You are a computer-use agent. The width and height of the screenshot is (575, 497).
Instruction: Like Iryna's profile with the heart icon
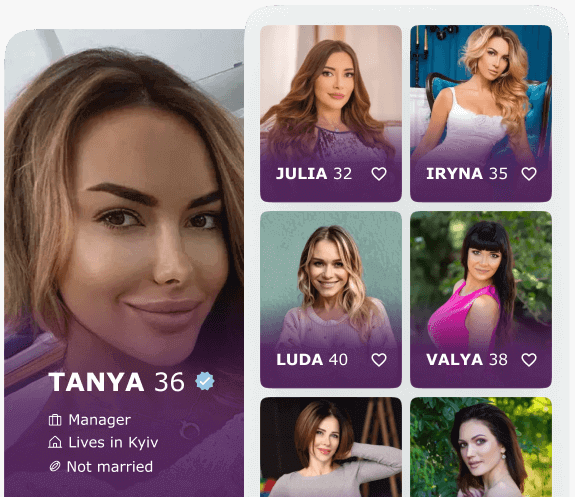click(529, 174)
